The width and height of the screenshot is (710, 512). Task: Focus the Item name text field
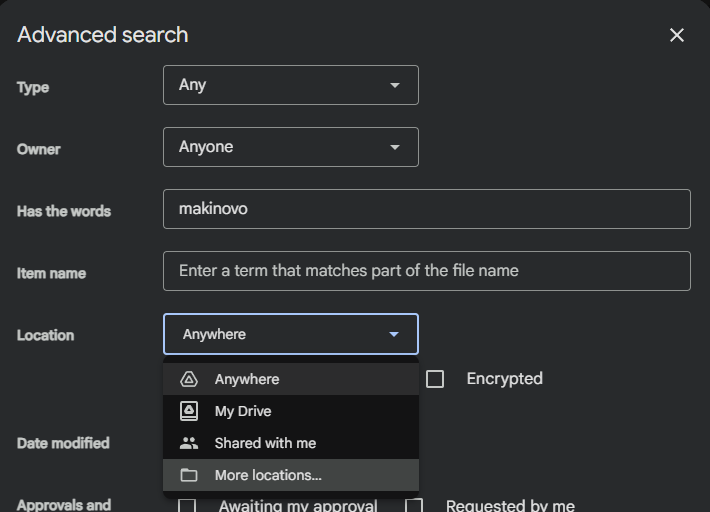(426, 271)
